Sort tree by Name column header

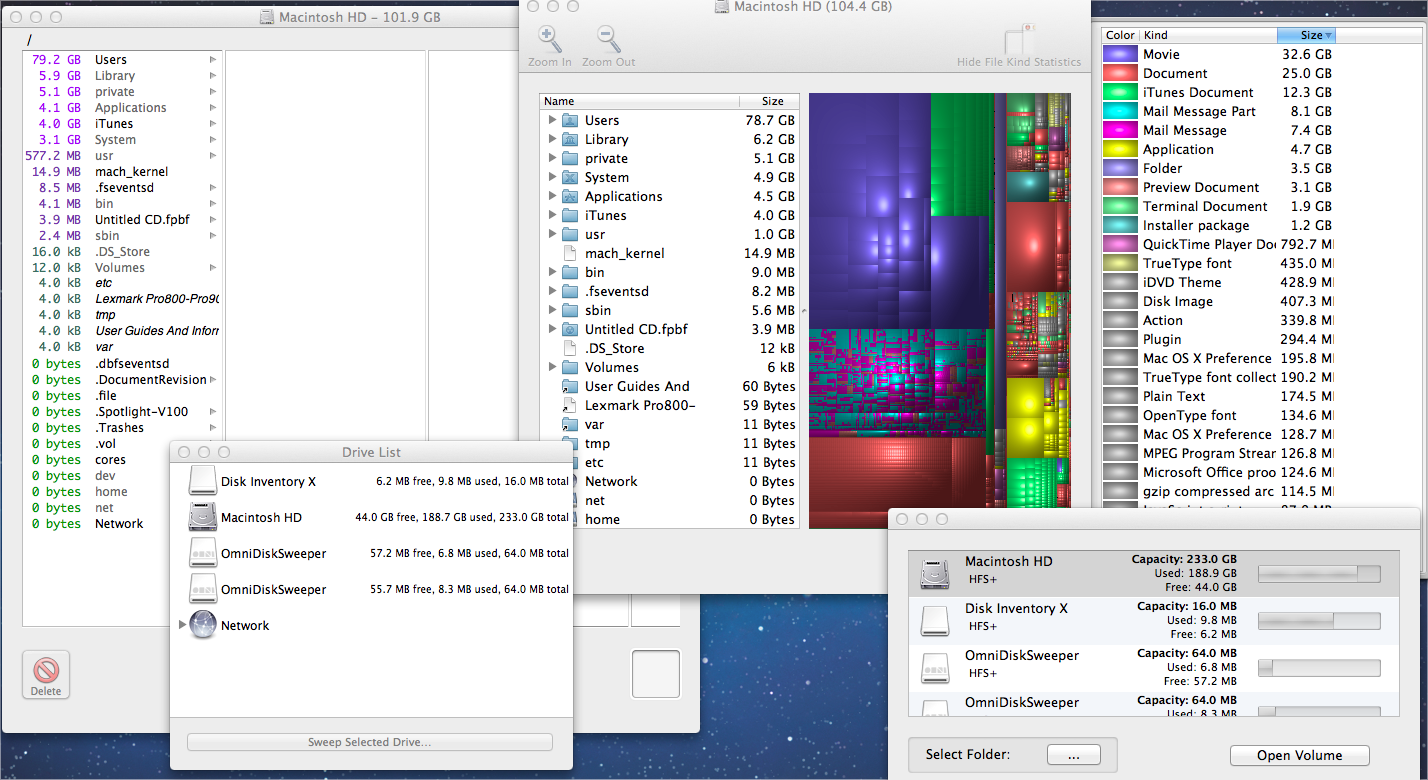pos(639,101)
